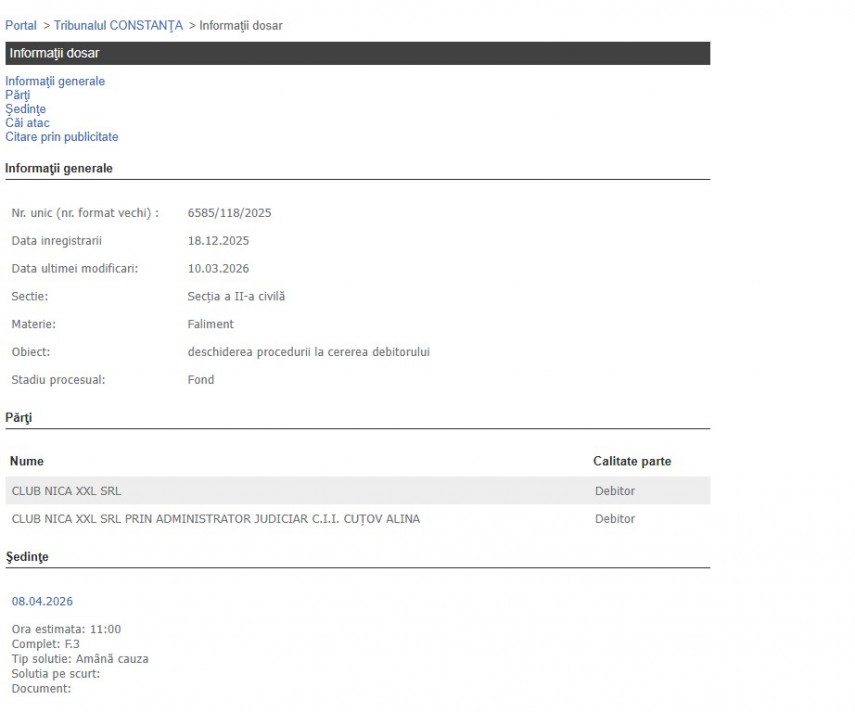This screenshot has width=855, height=712.
Task: Click the object text about deschiderea procedurii
Action: coord(308,352)
